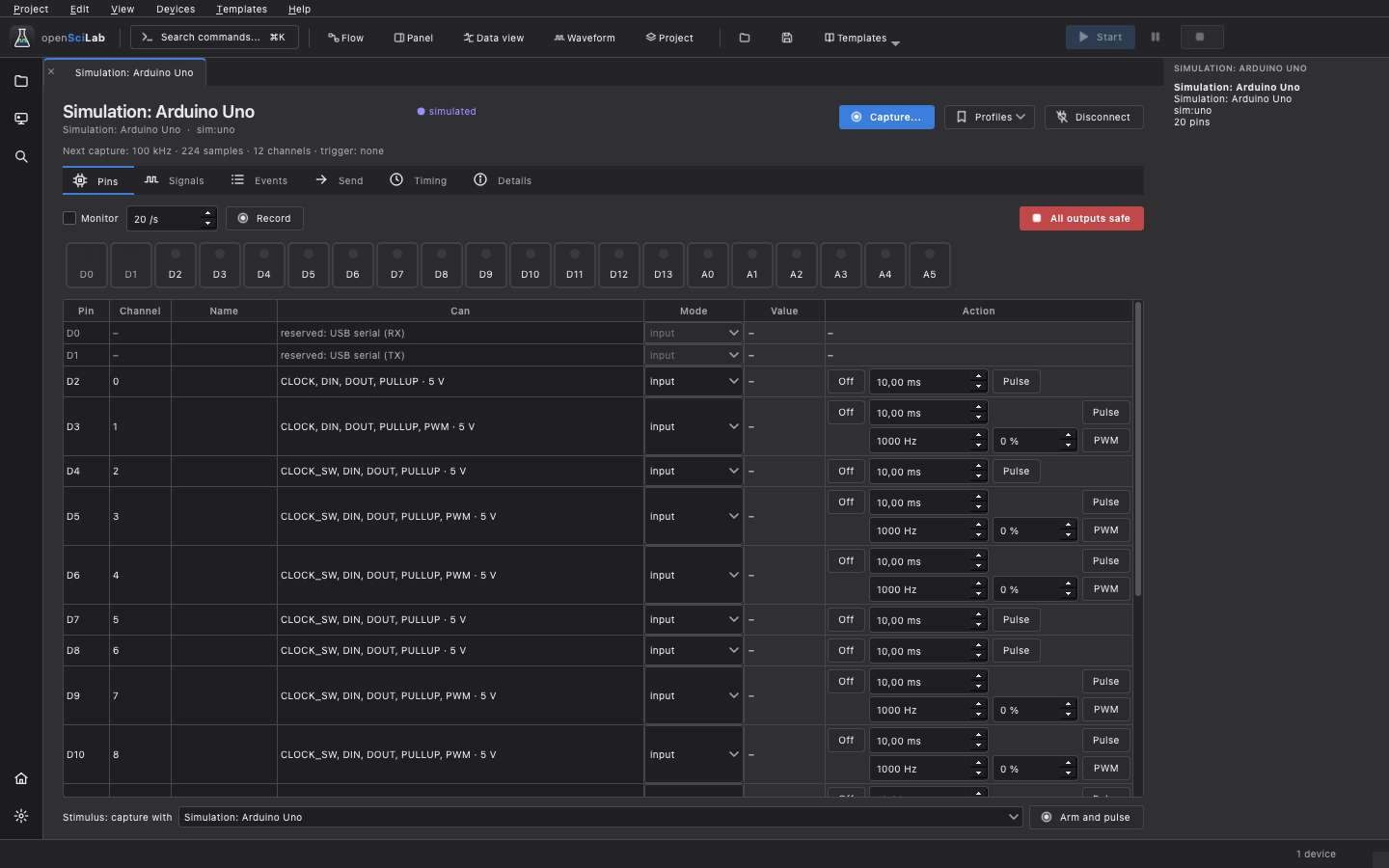Close the Simulation: Arduino Uno tab

pos(51,71)
